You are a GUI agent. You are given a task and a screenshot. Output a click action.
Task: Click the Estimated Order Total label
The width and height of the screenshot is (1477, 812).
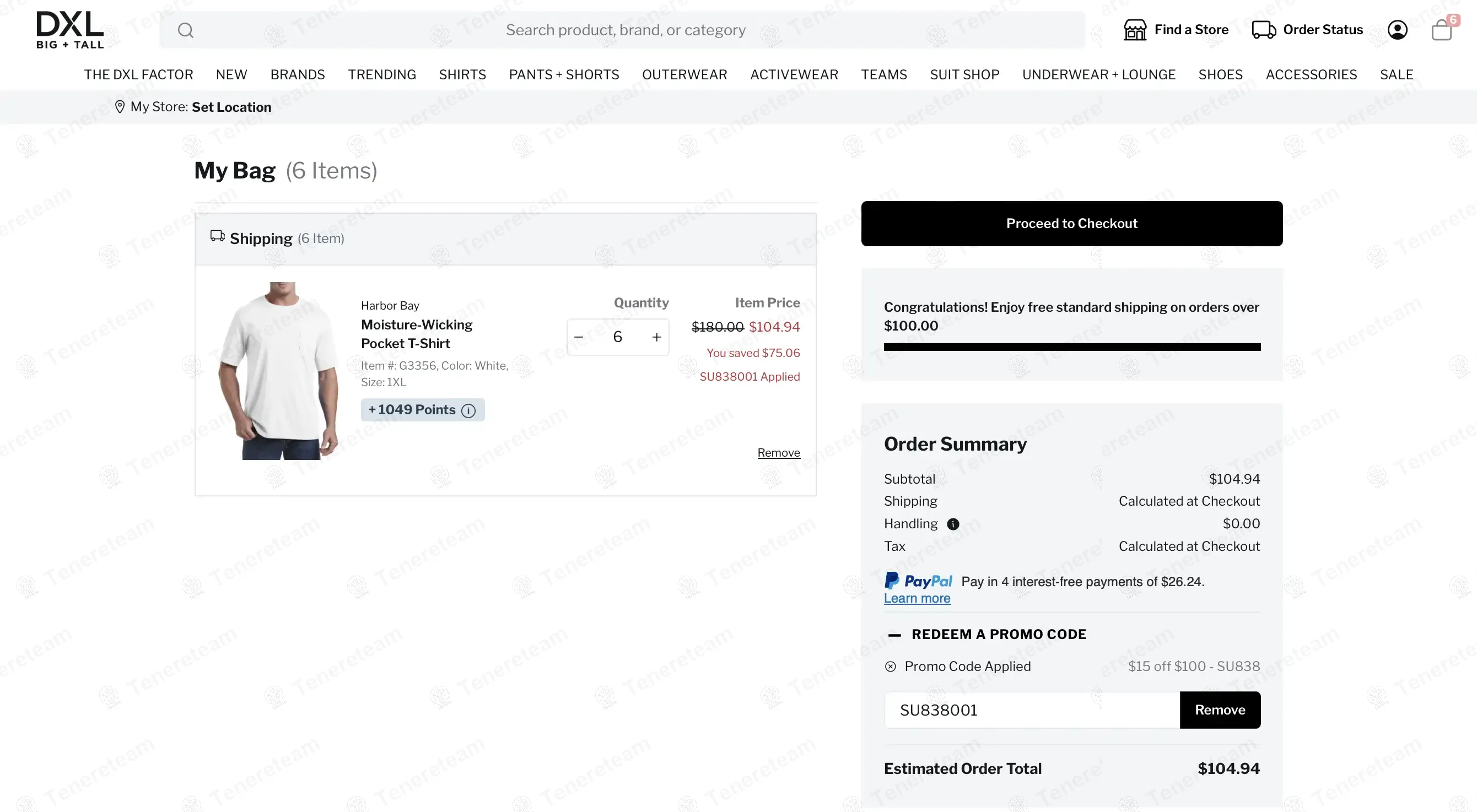(963, 769)
